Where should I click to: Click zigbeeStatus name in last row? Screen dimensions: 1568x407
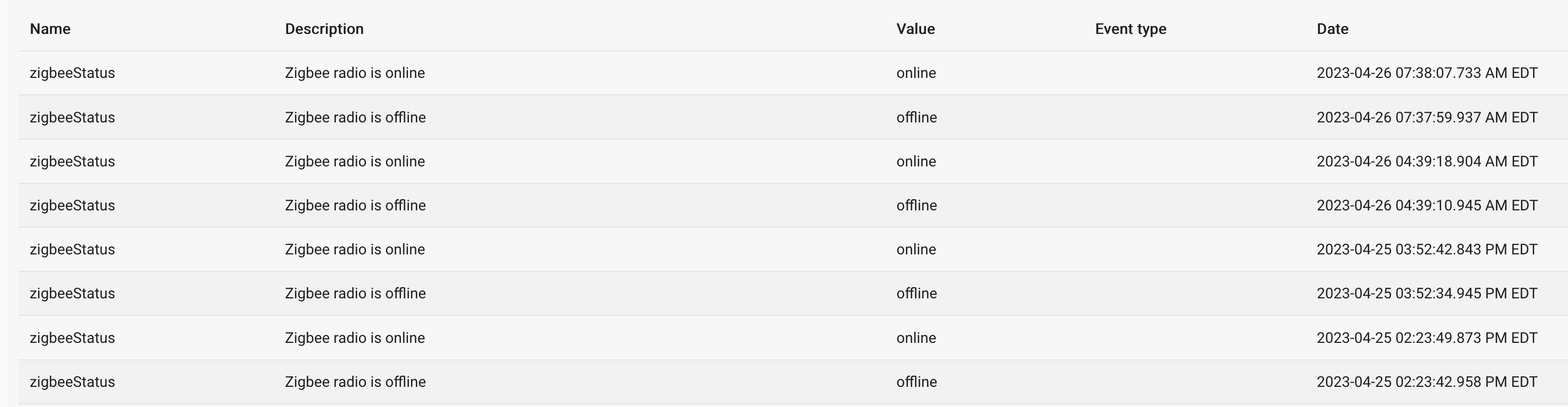pyautogui.click(x=73, y=382)
